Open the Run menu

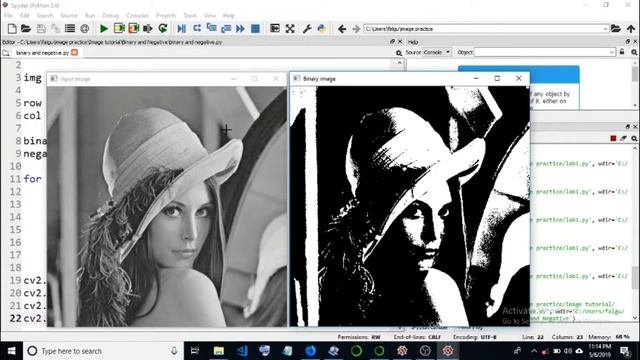(90, 16)
